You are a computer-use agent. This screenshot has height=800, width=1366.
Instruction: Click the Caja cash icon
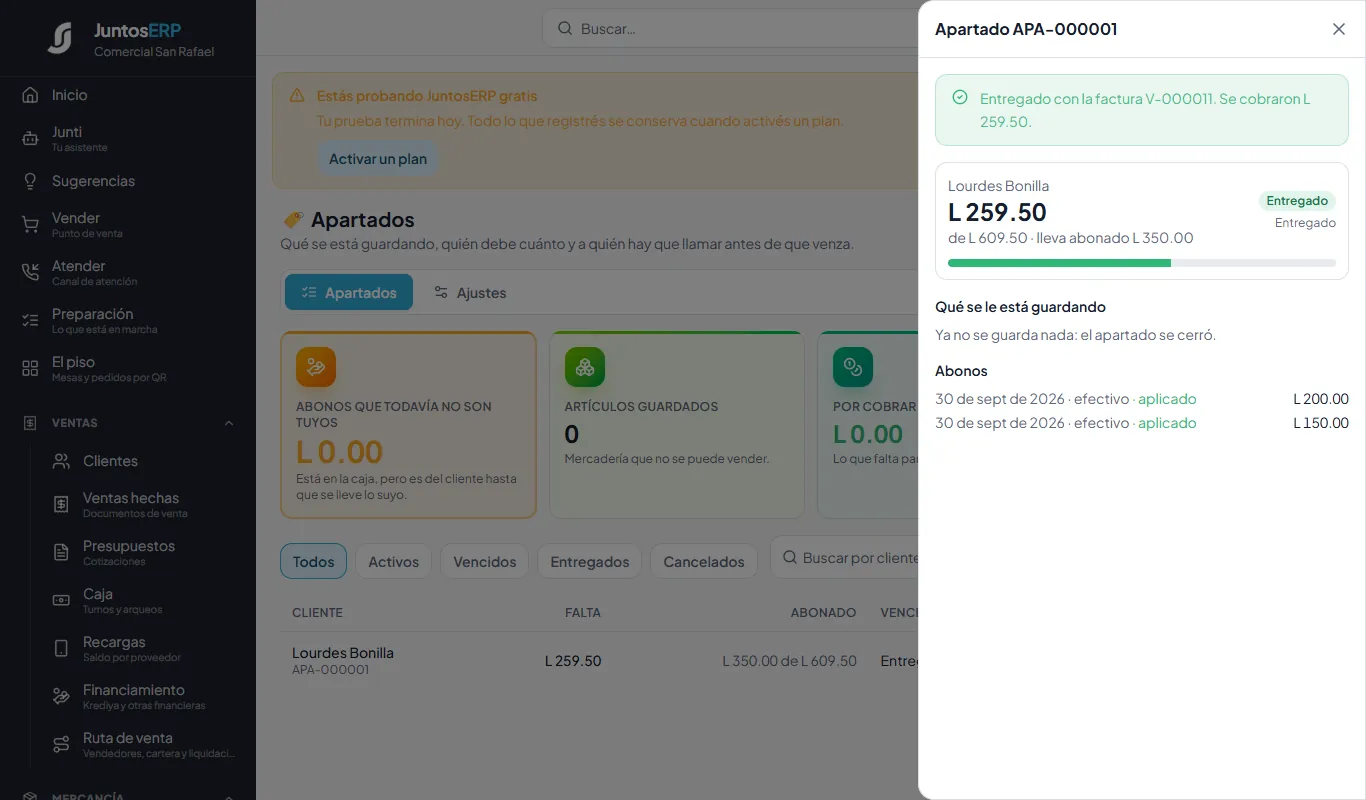[61, 601]
